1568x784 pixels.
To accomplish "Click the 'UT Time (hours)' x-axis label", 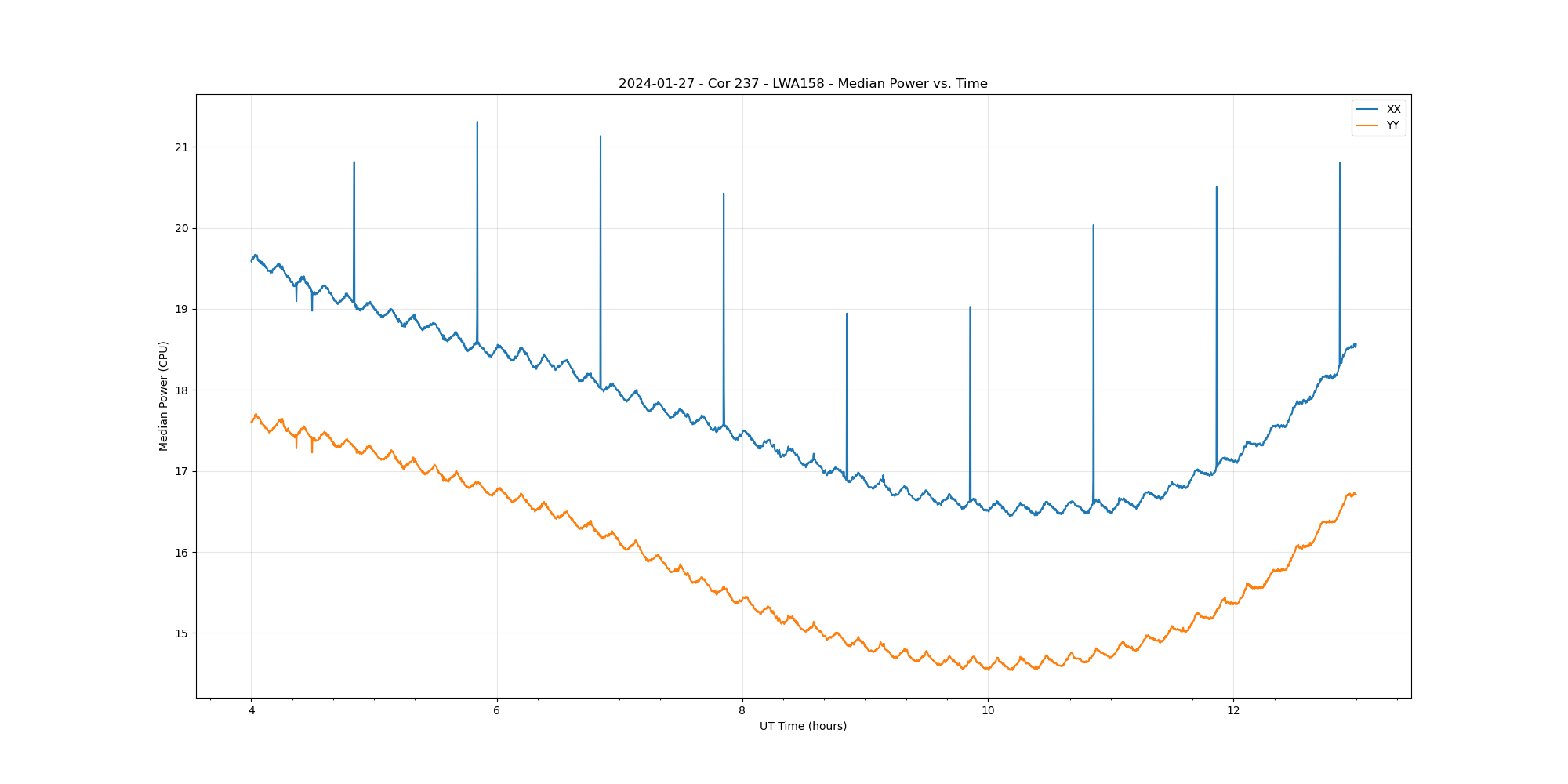I will tap(803, 726).
